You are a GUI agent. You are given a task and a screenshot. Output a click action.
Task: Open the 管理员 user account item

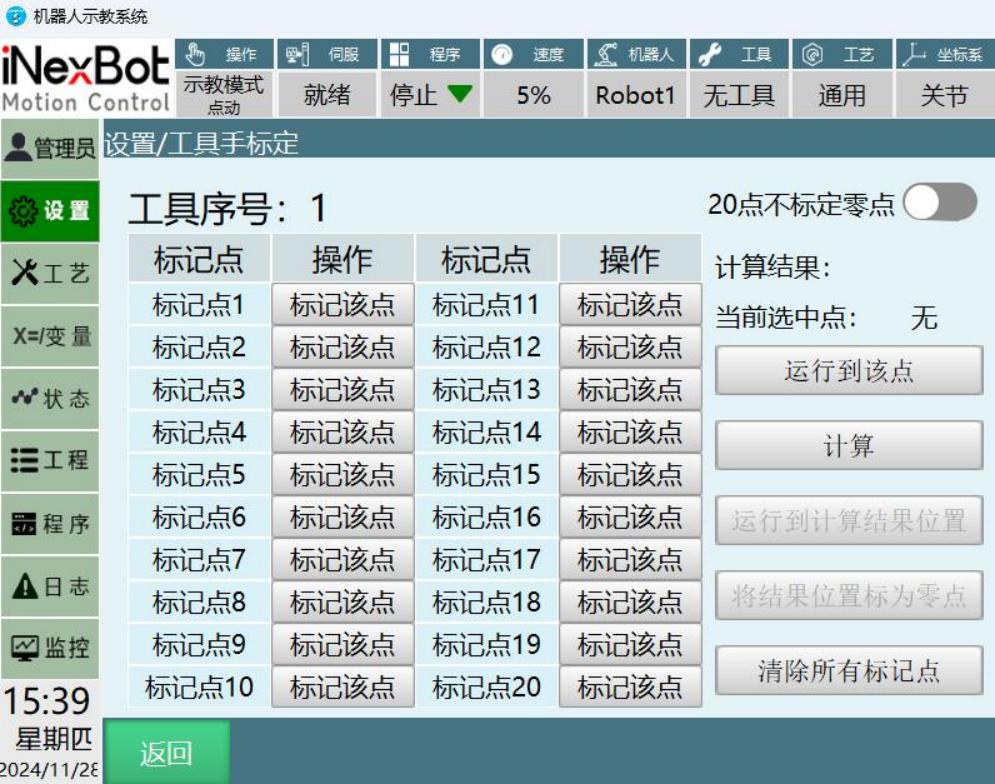coord(50,149)
